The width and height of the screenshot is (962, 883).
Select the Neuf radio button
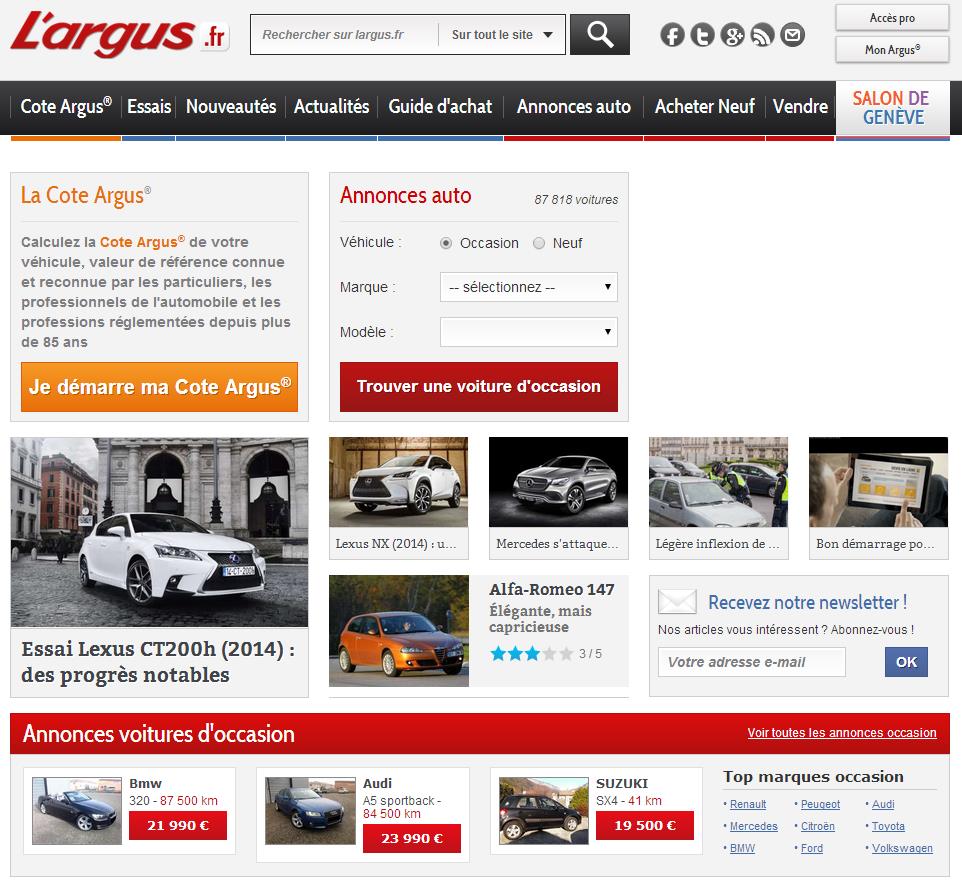point(539,243)
